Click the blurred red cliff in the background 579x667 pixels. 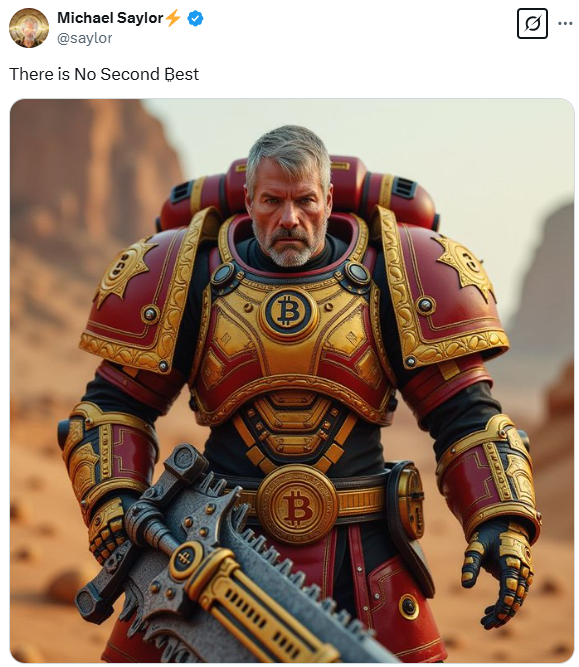pos(87,187)
